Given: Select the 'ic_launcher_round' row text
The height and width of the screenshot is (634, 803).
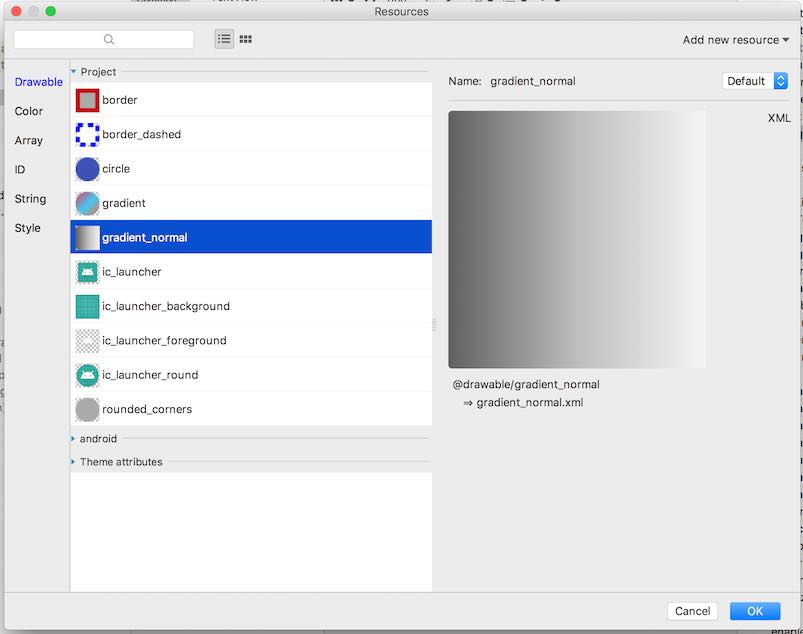Looking at the screenshot, I should [150, 375].
